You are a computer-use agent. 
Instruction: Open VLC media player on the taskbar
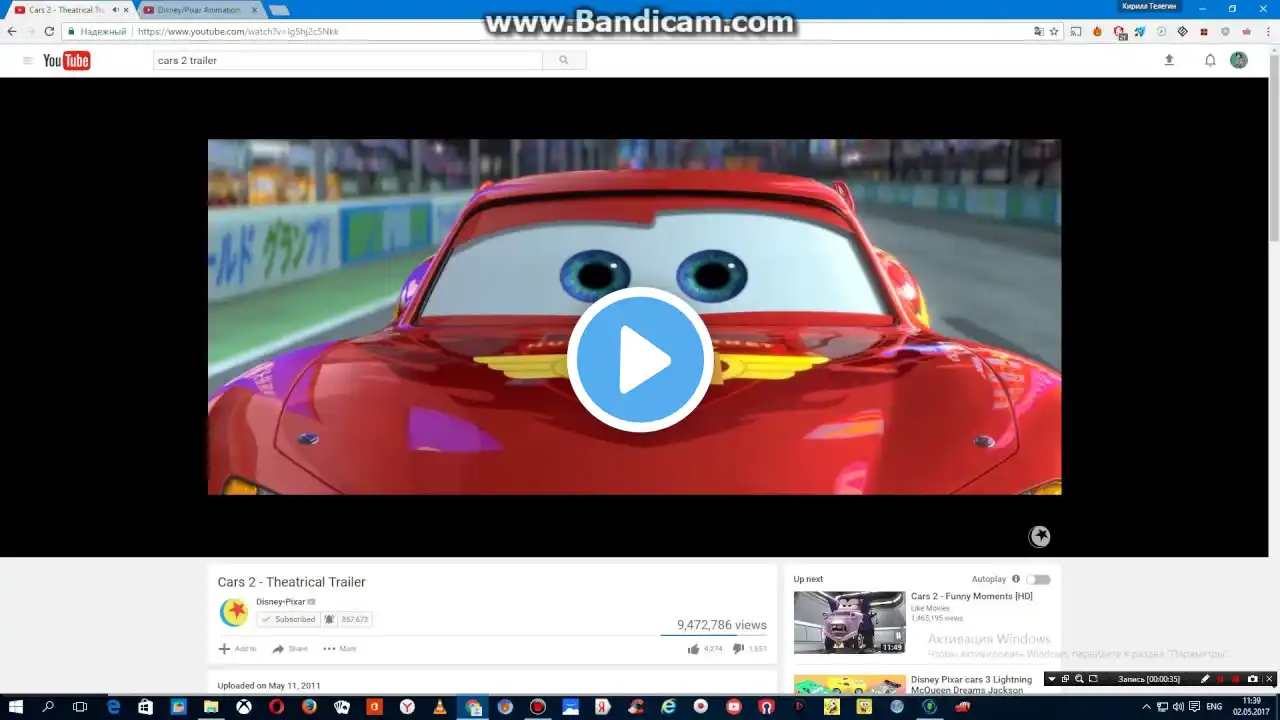[x=440, y=707]
